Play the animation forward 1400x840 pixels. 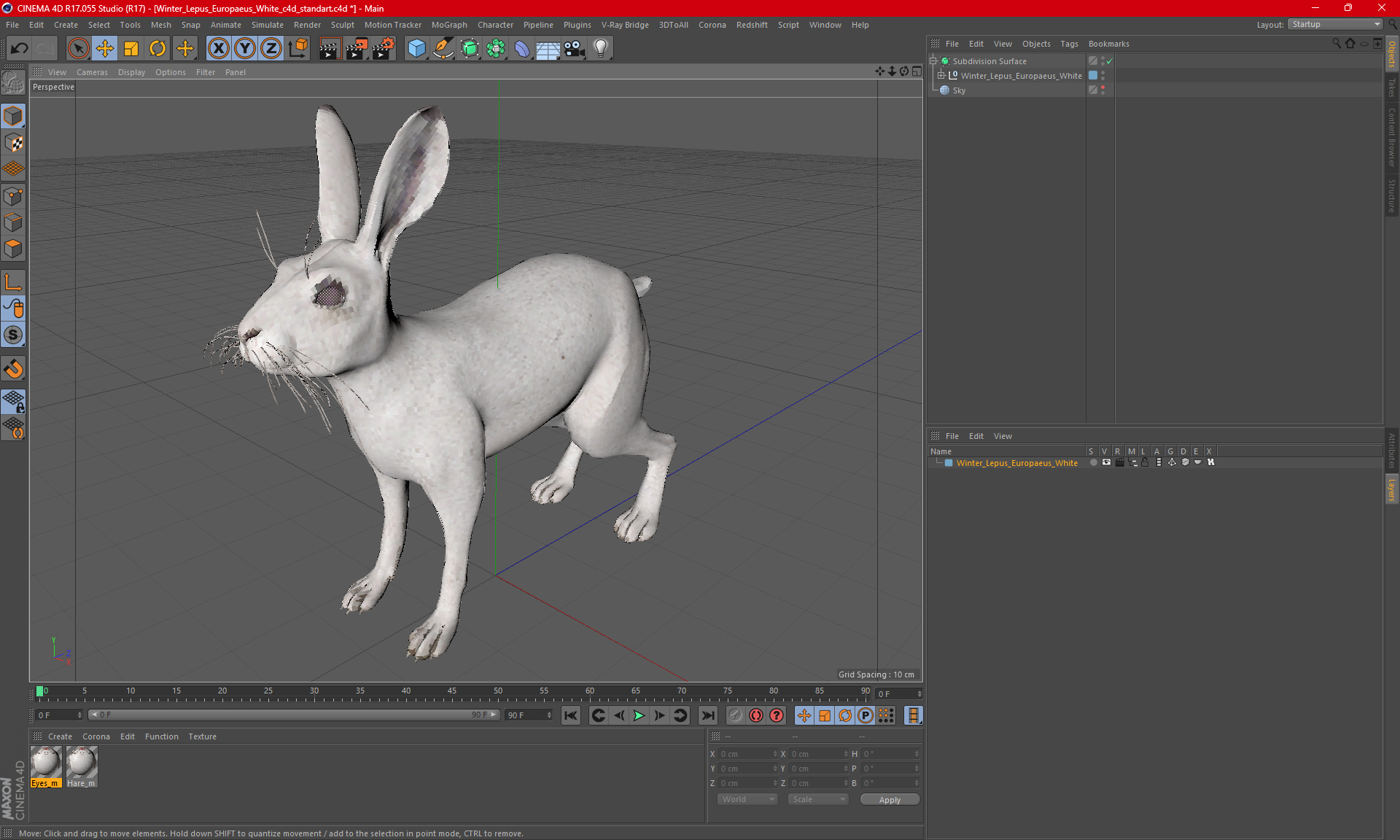tap(639, 715)
